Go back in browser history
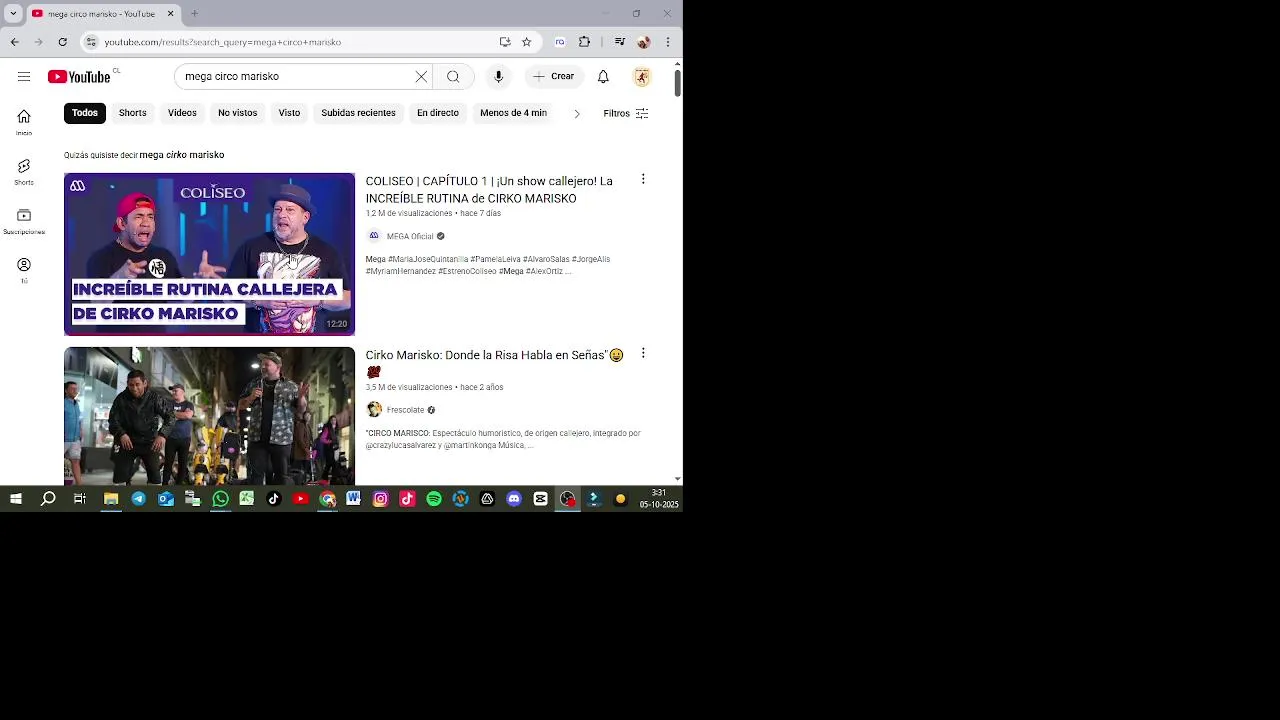1280x720 pixels. pyautogui.click(x=15, y=42)
